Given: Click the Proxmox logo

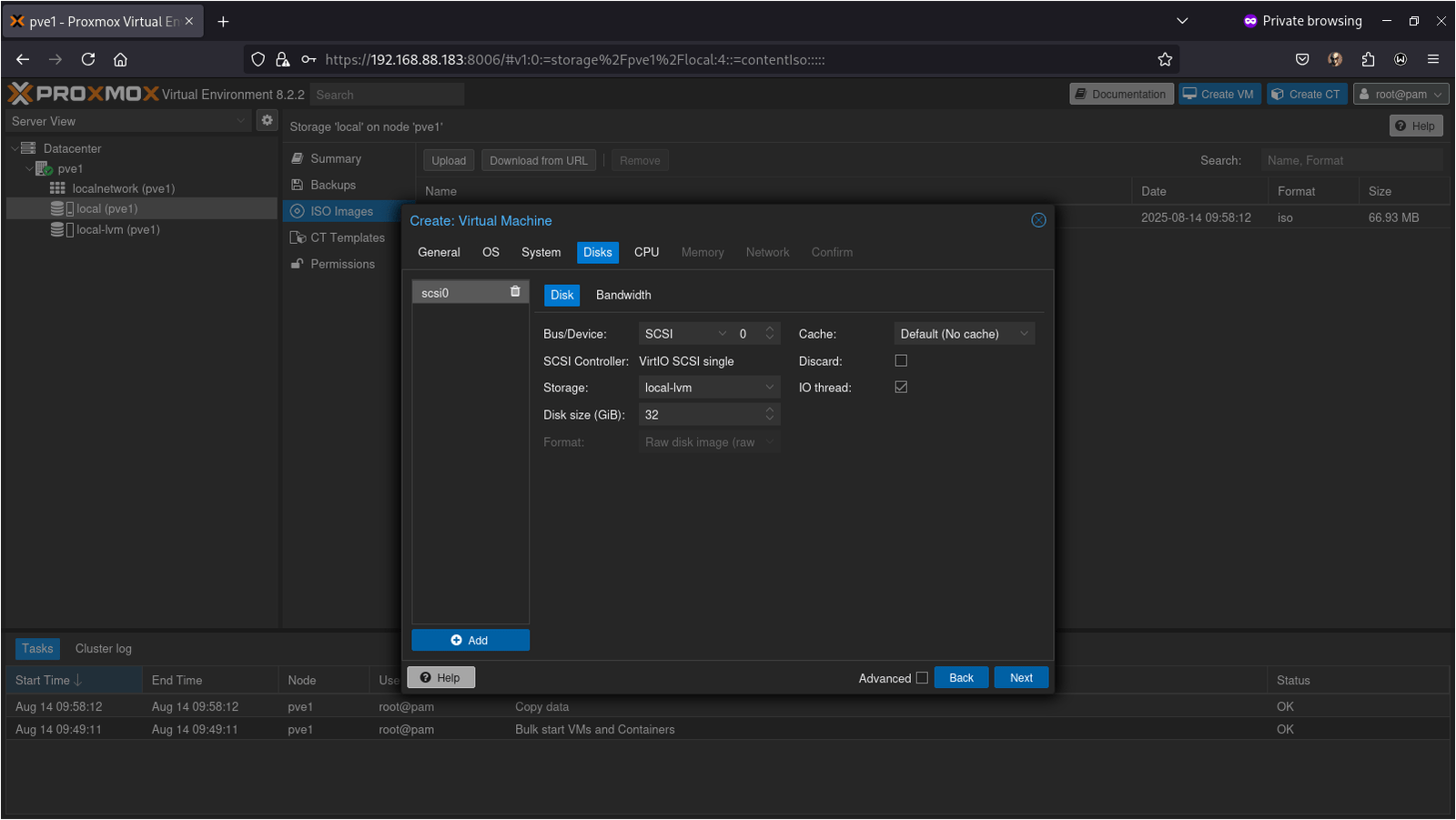Looking at the screenshot, I should (83, 94).
